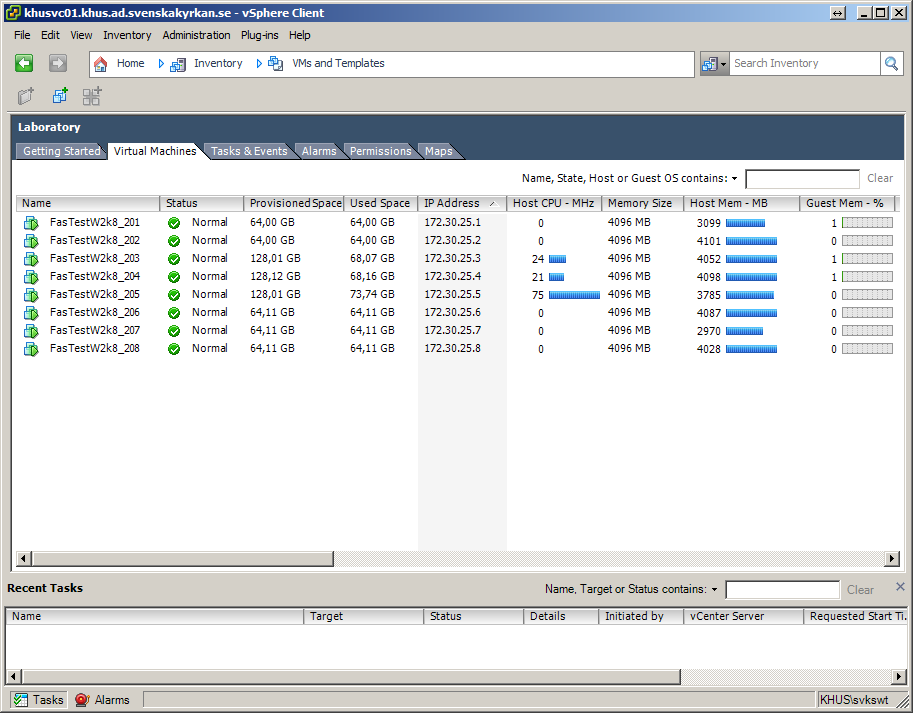Click Clear next to VM filter field
The width and height of the screenshot is (913, 713).
click(880, 178)
